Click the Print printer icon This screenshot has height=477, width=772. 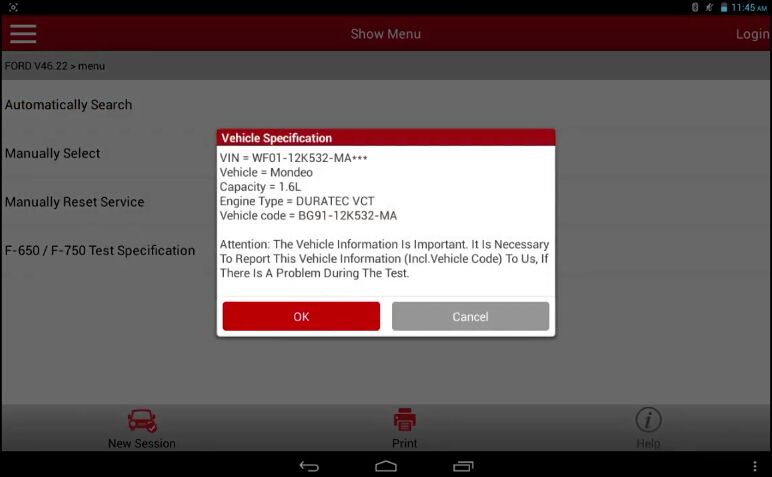click(x=404, y=420)
